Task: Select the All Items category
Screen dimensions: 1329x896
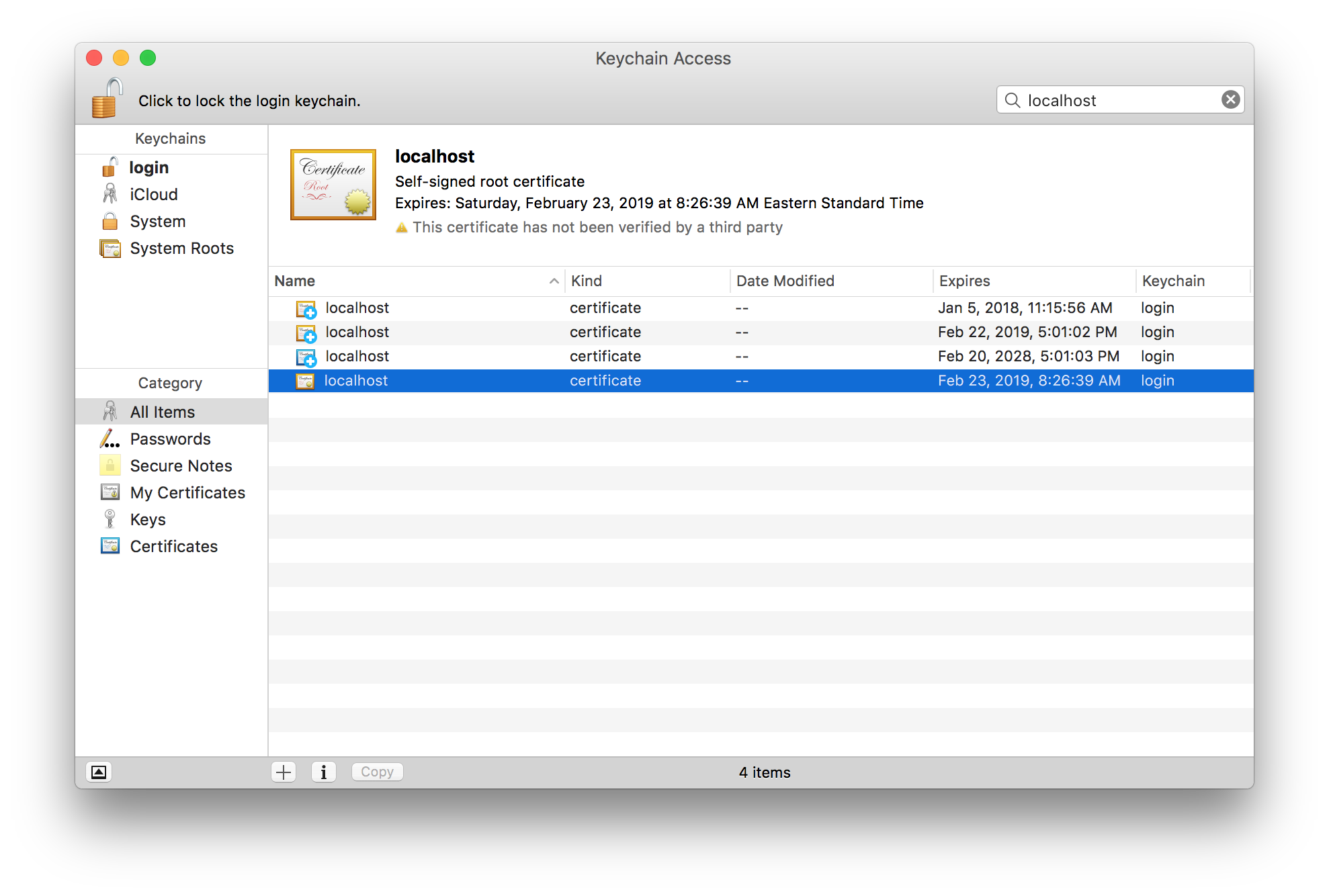Action: tap(162, 411)
